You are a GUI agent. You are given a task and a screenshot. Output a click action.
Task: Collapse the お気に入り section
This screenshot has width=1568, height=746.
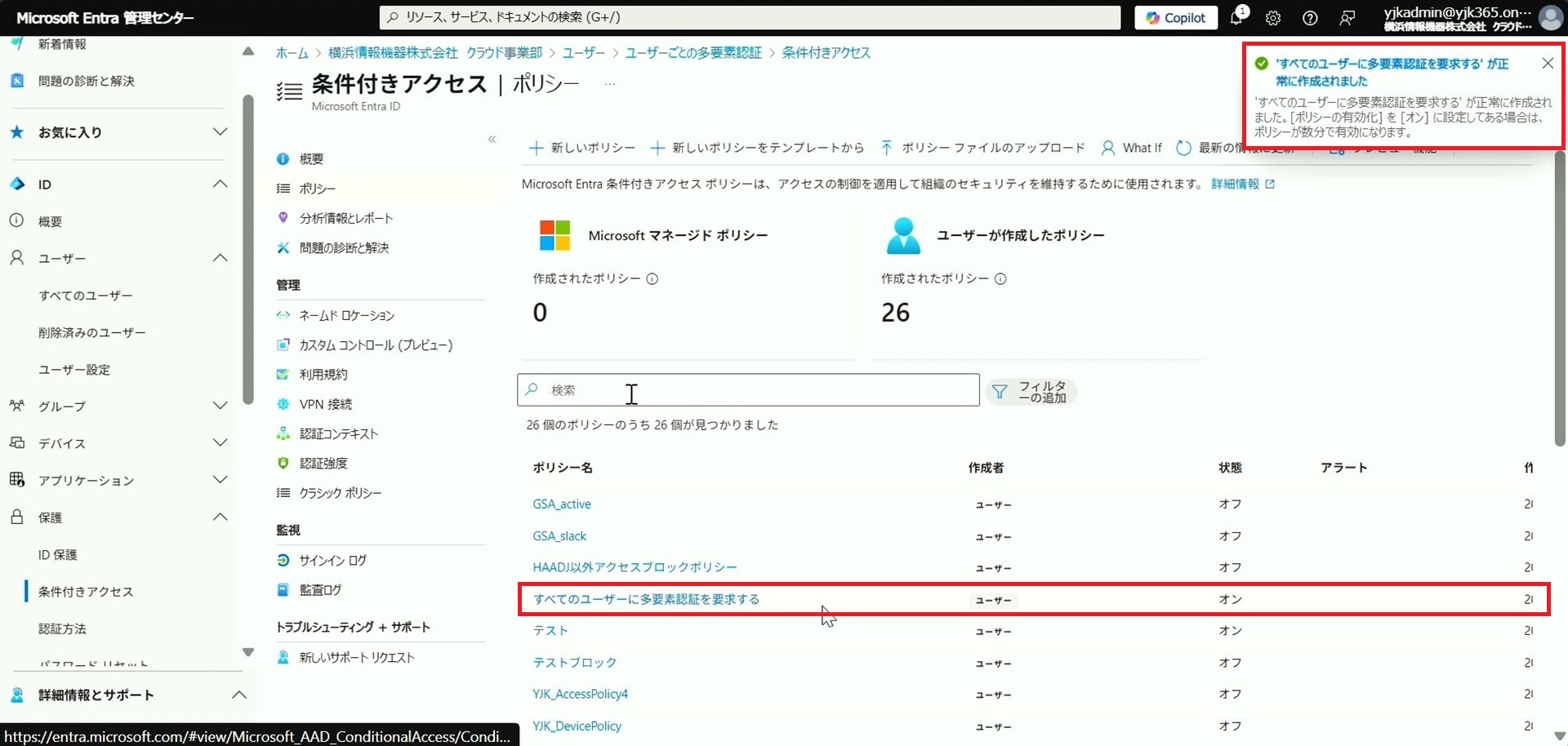pos(220,132)
